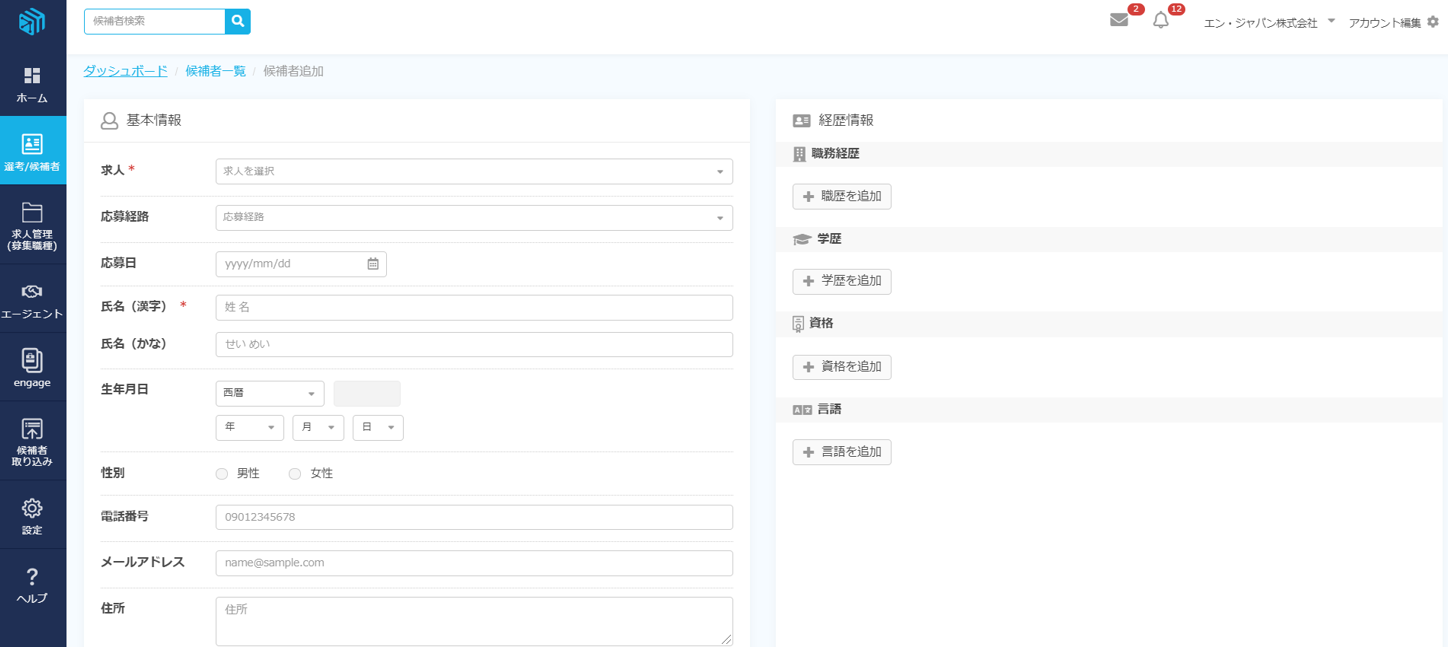Open the birth 月 dropdown
The image size is (1448, 648).
tap(318, 428)
